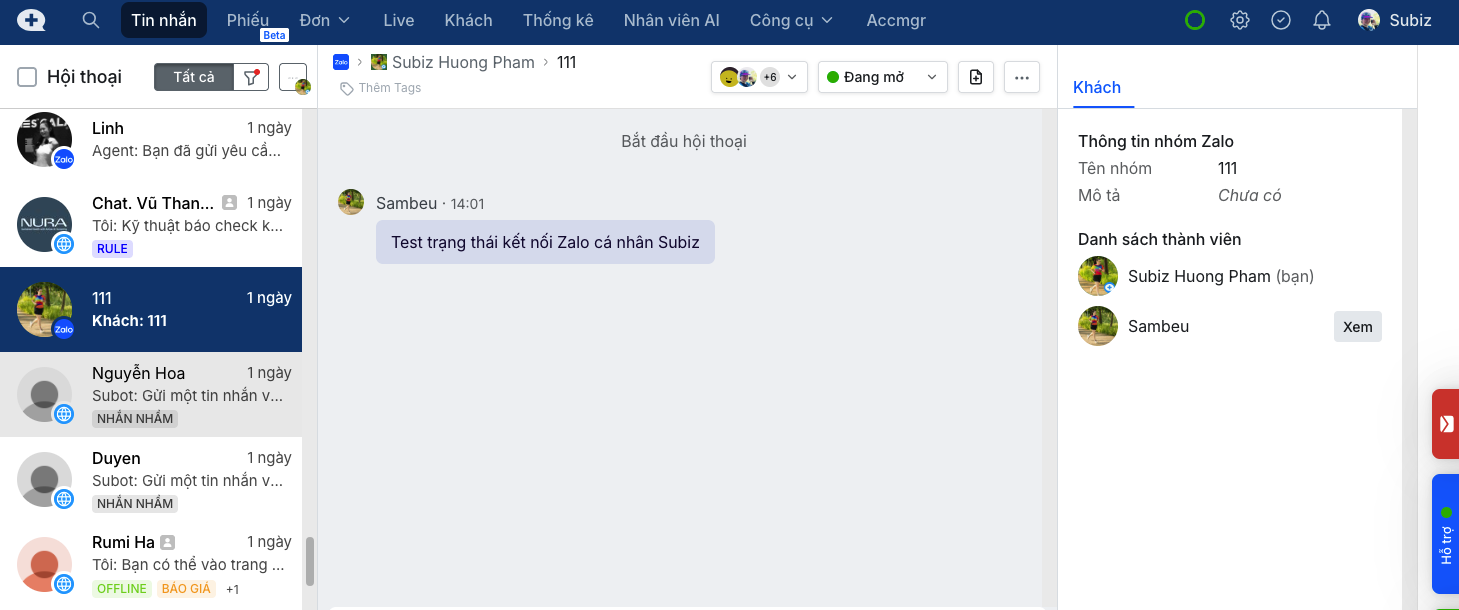Click the Xem button next to Sambeu
This screenshot has width=1459, height=610.
pos(1357,327)
